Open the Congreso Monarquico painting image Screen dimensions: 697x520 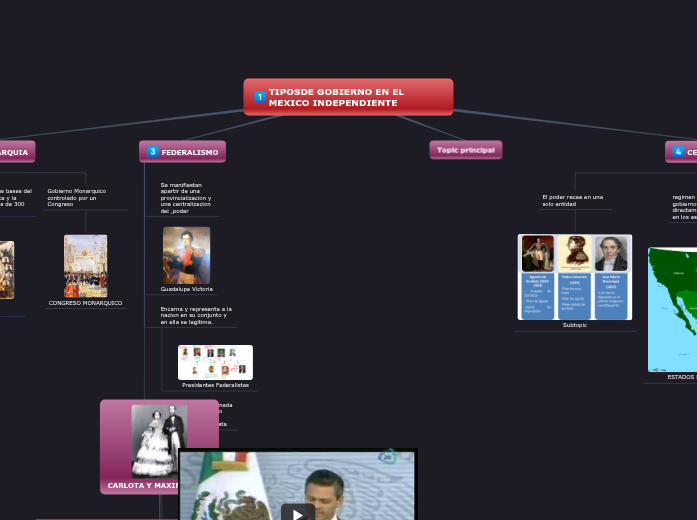pyautogui.click(x=85, y=266)
